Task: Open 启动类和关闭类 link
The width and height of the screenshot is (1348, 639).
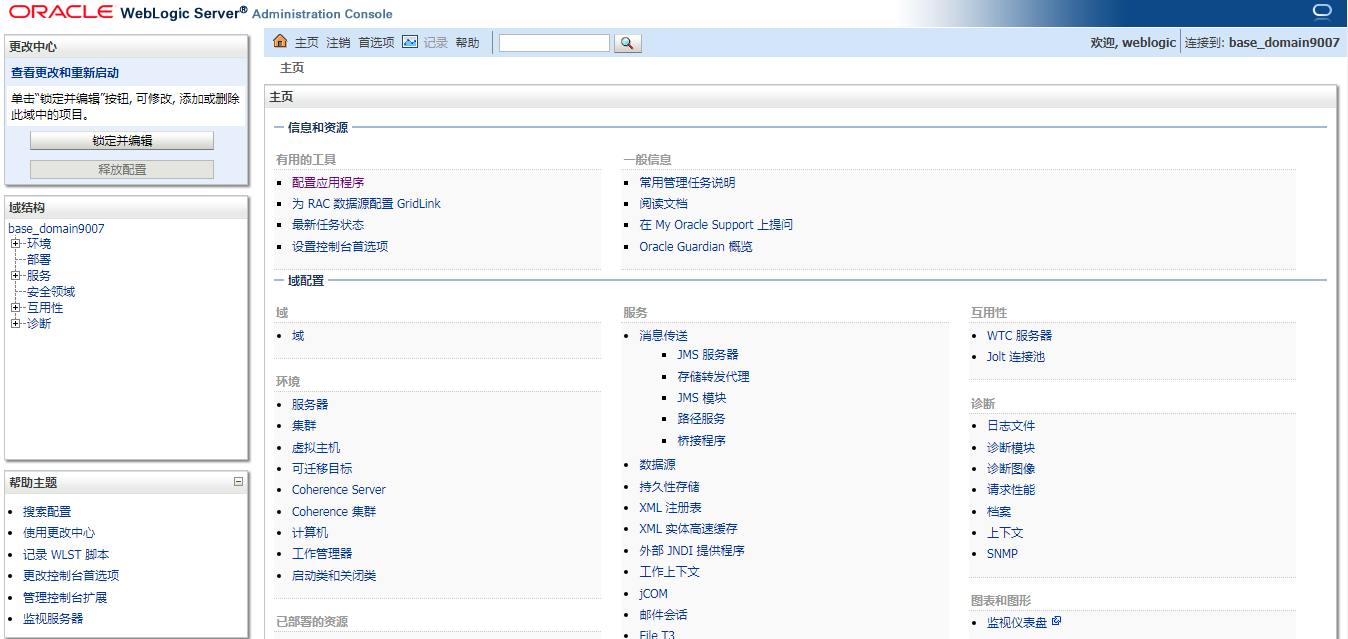Action: click(x=334, y=576)
